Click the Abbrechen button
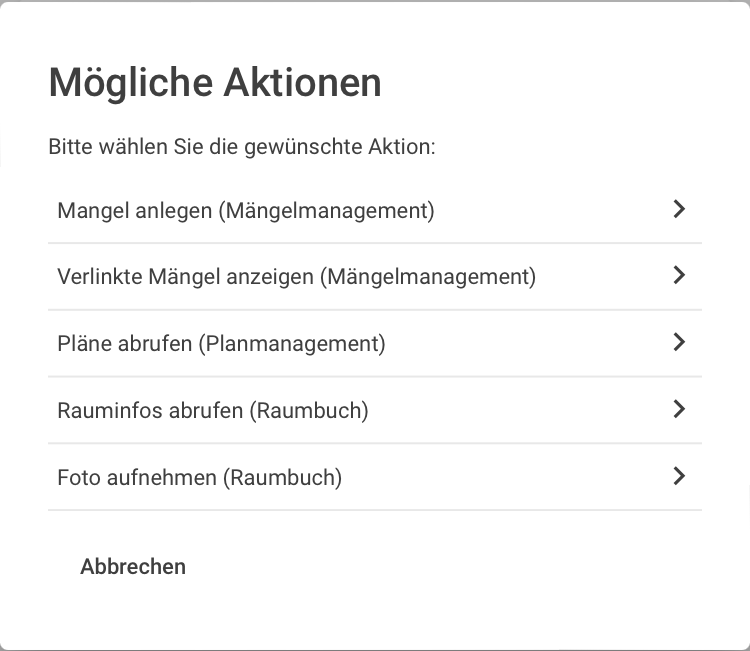Screen dimensions: 750x651 pyautogui.click(x=133, y=566)
